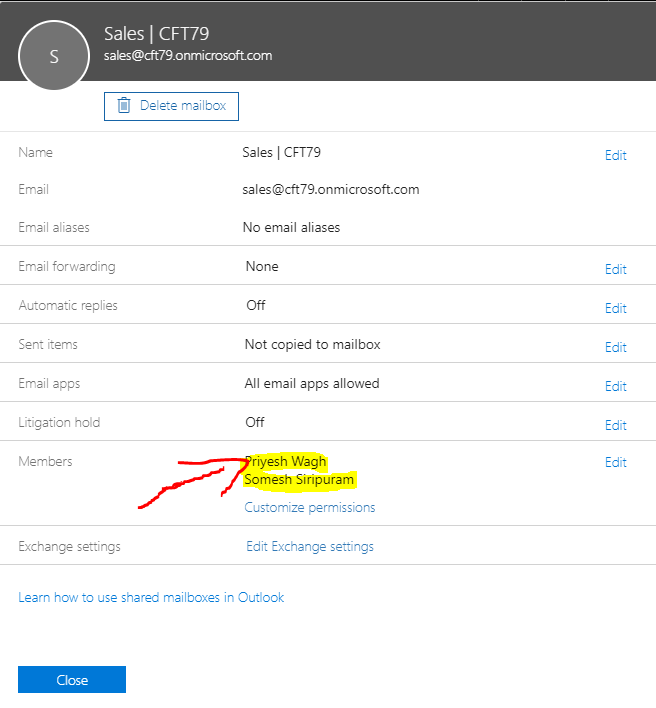Select member Somesh Siripuram
The height and width of the screenshot is (708, 656).
(299, 480)
